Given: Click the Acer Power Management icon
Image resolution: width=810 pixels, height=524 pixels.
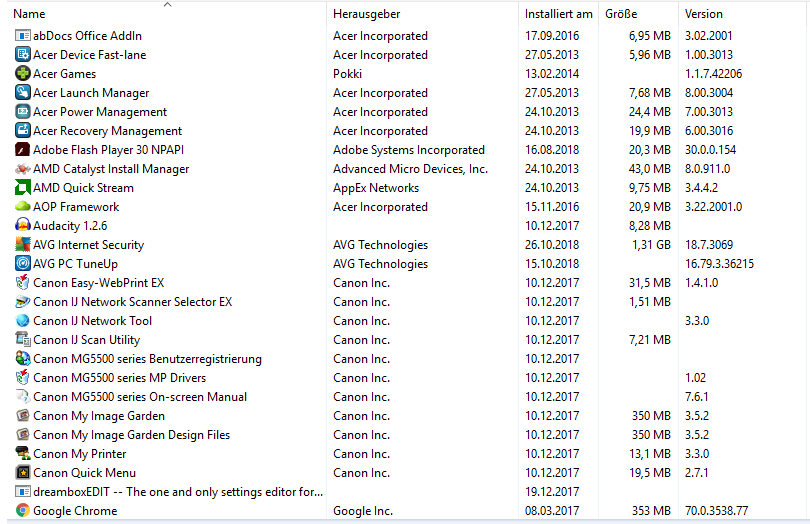Looking at the screenshot, I should [x=23, y=112].
